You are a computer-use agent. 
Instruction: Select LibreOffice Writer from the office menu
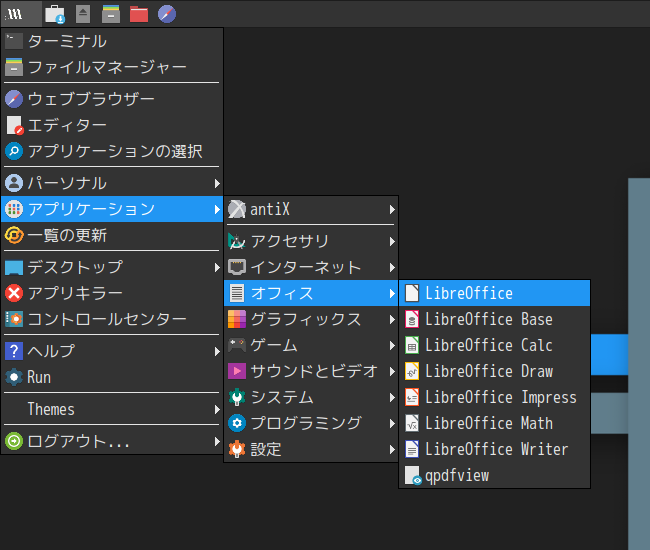tap(494, 449)
